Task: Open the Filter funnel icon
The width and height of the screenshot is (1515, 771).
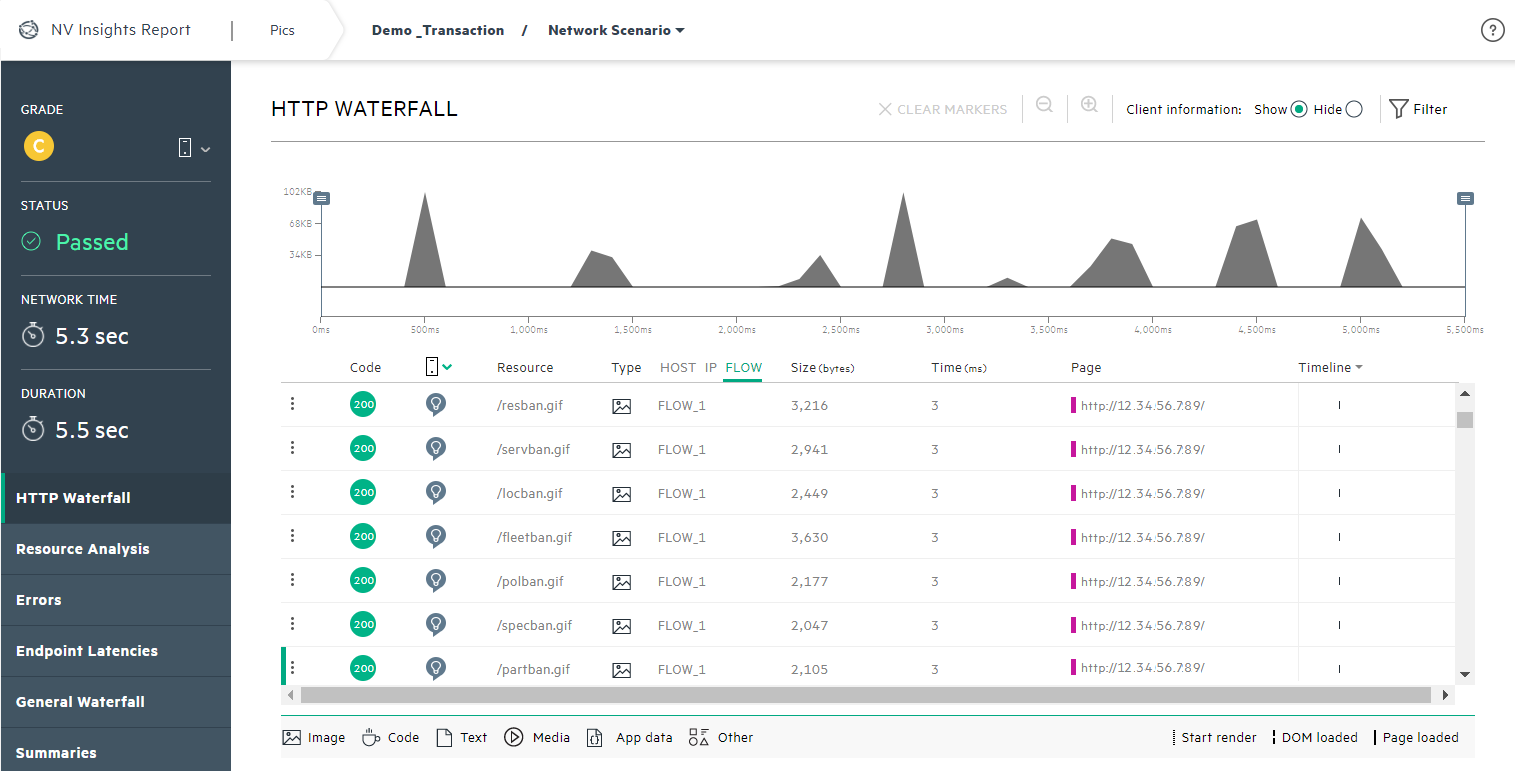Action: (1399, 109)
